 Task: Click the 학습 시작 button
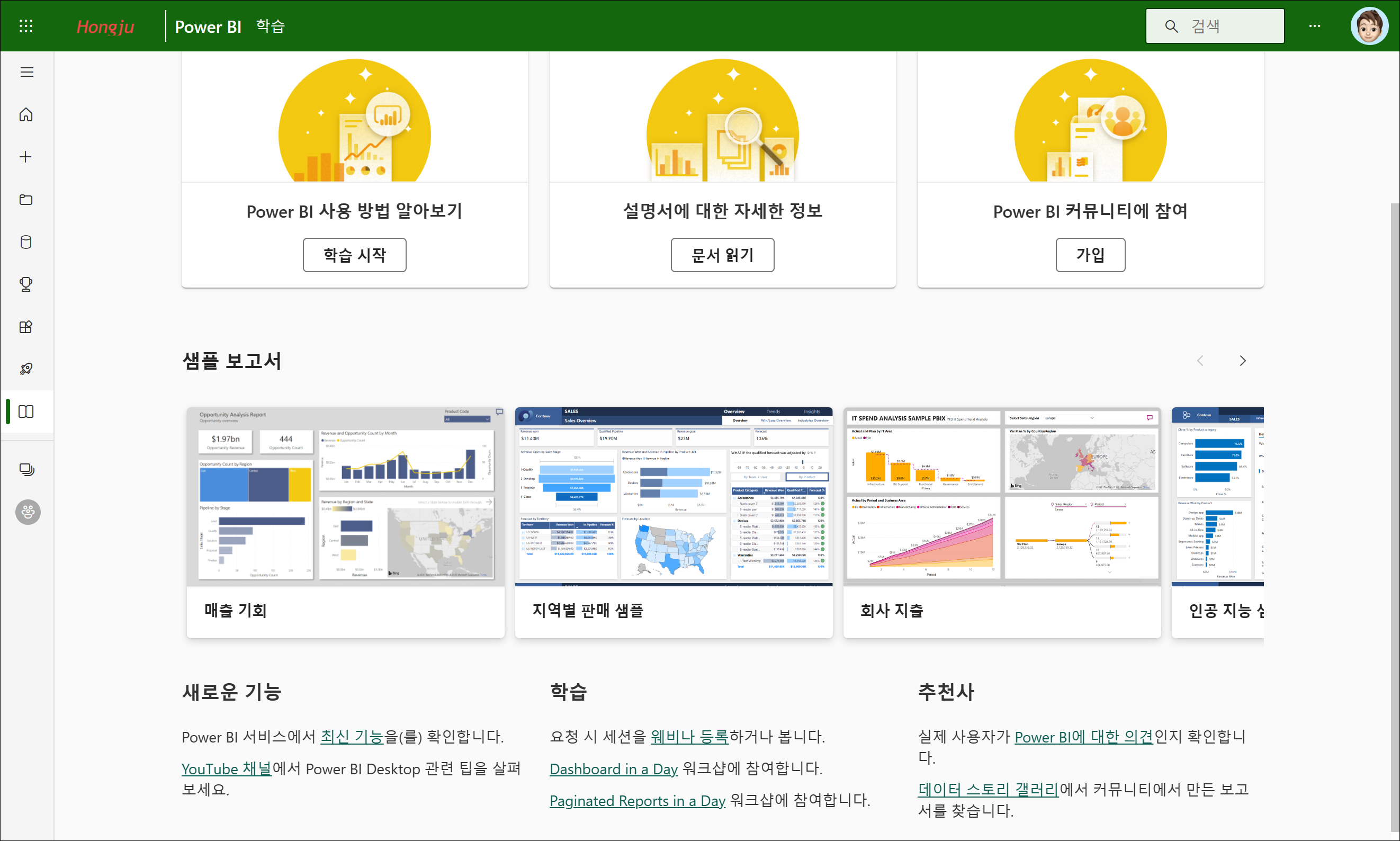(354, 255)
